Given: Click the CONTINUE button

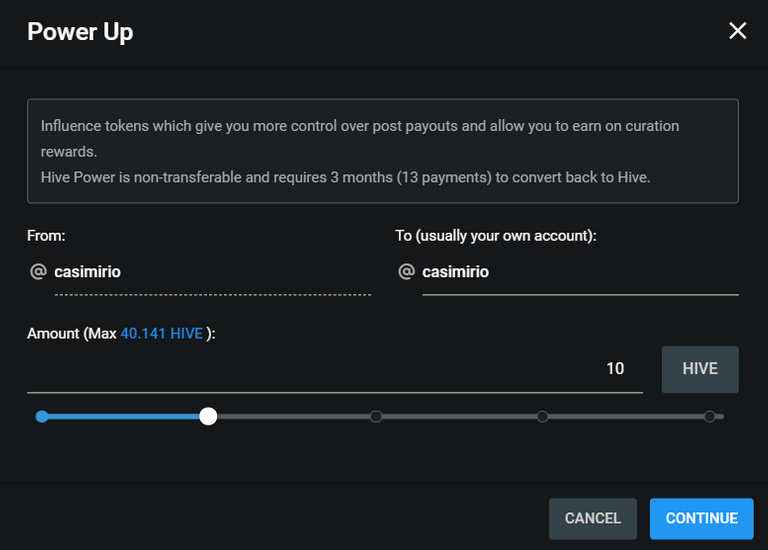Looking at the screenshot, I should (701, 518).
